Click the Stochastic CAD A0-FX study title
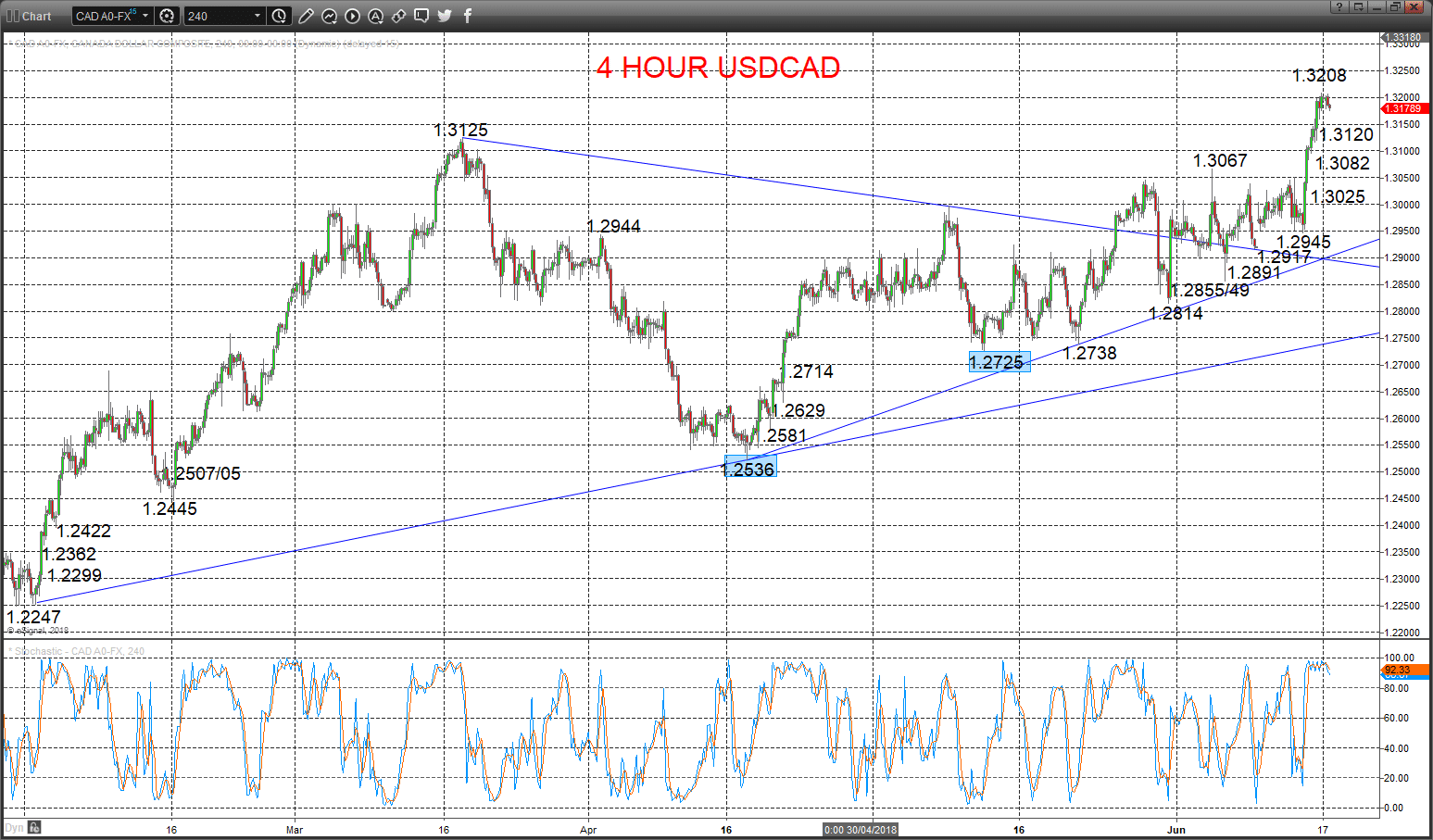 point(79,651)
